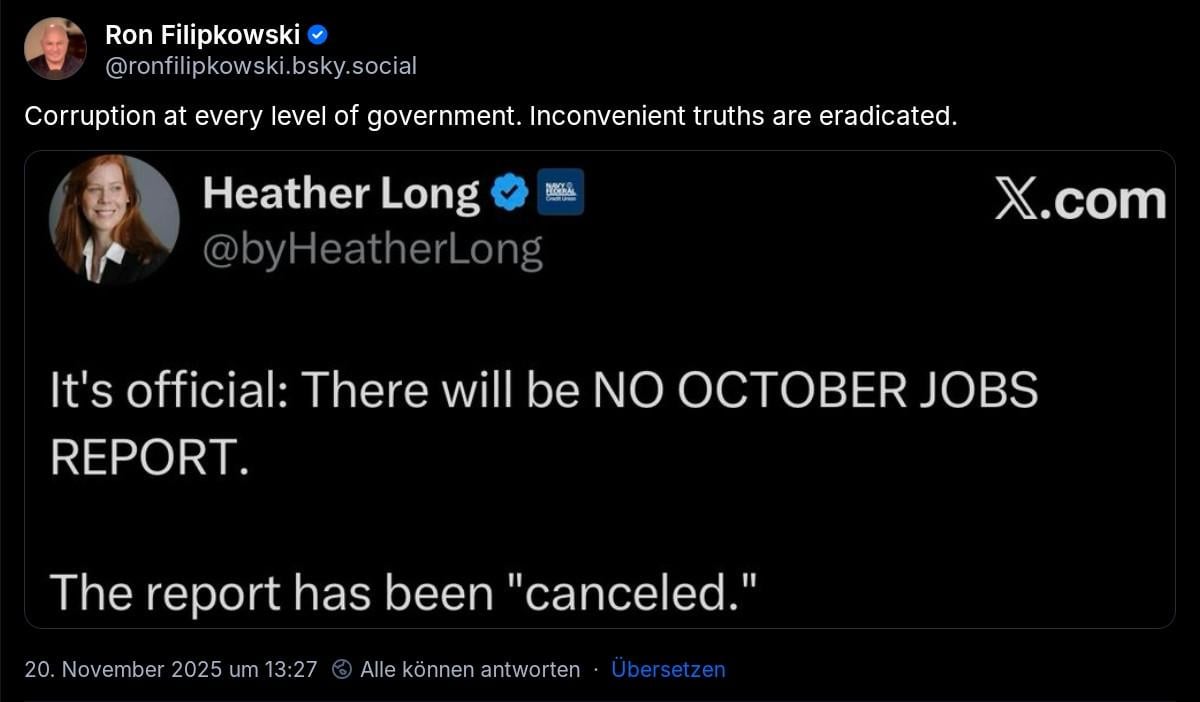This screenshot has height=702, width=1200.
Task: Click the Heather Long name in the tweet
Action: click(340, 193)
